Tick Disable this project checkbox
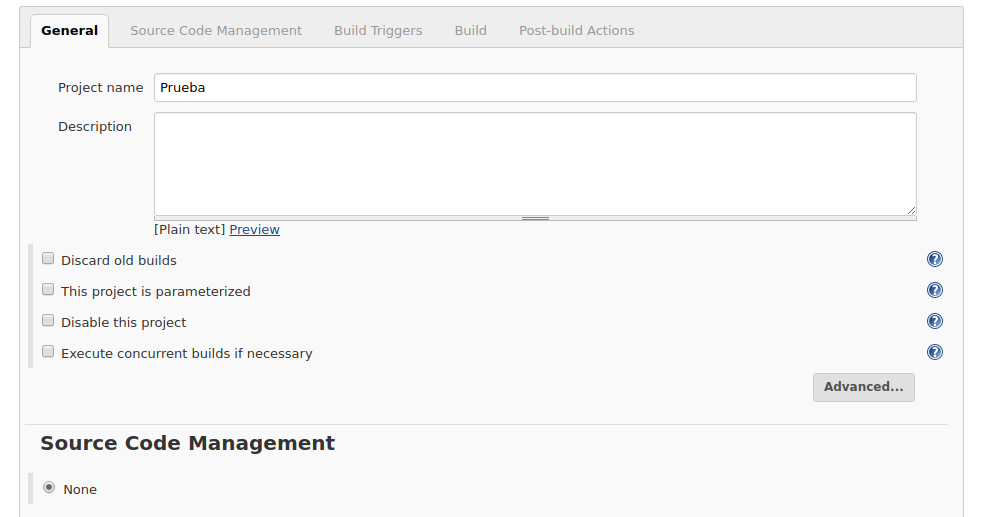 48,321
